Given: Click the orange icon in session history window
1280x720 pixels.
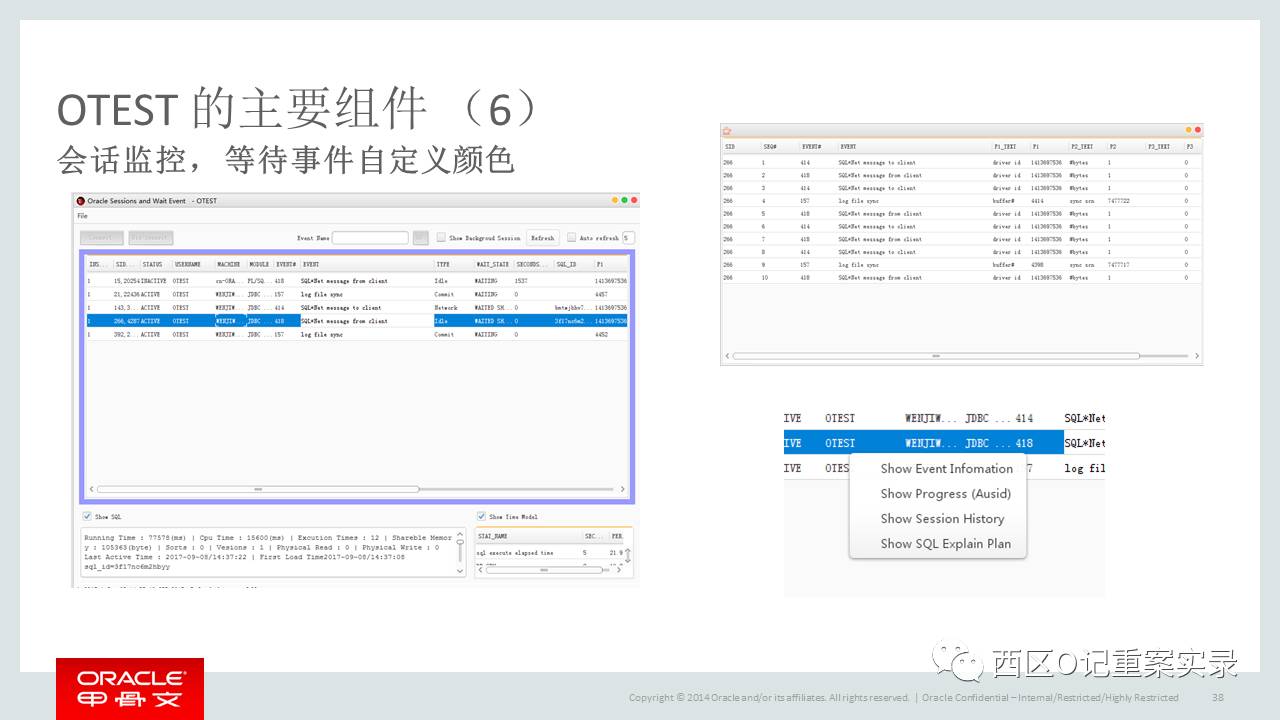Looking at the screenshot, I should [727, 130].
